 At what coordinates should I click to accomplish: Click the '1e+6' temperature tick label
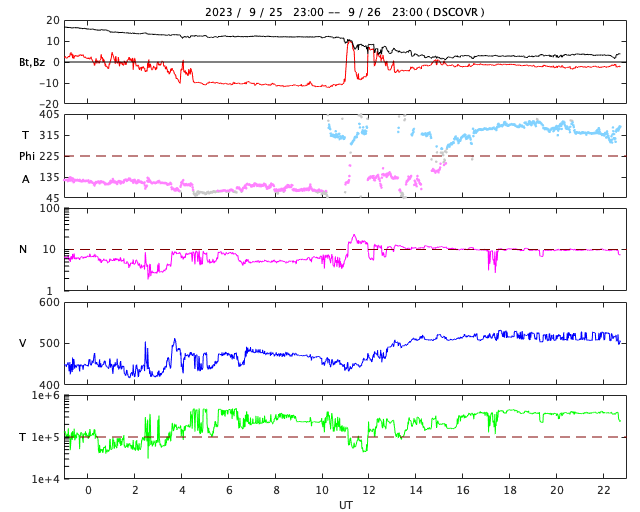(46, 395)
